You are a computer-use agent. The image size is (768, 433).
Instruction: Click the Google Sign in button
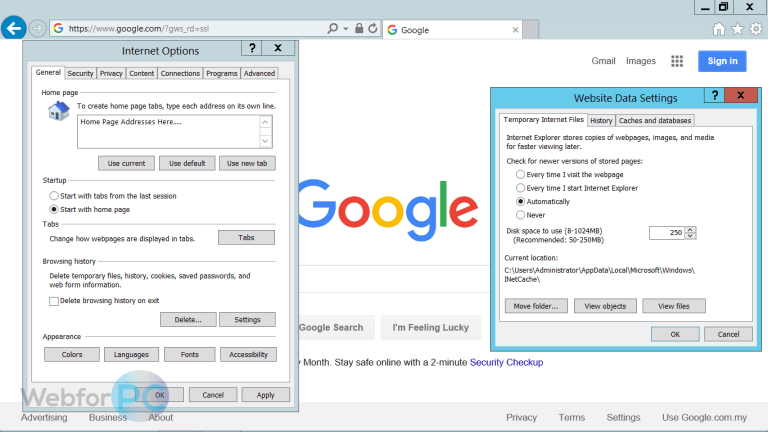tap(722, 61)
